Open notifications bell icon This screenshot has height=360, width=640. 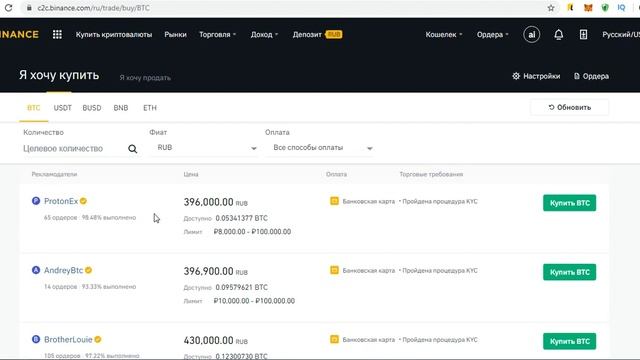(x=559, y=35)
